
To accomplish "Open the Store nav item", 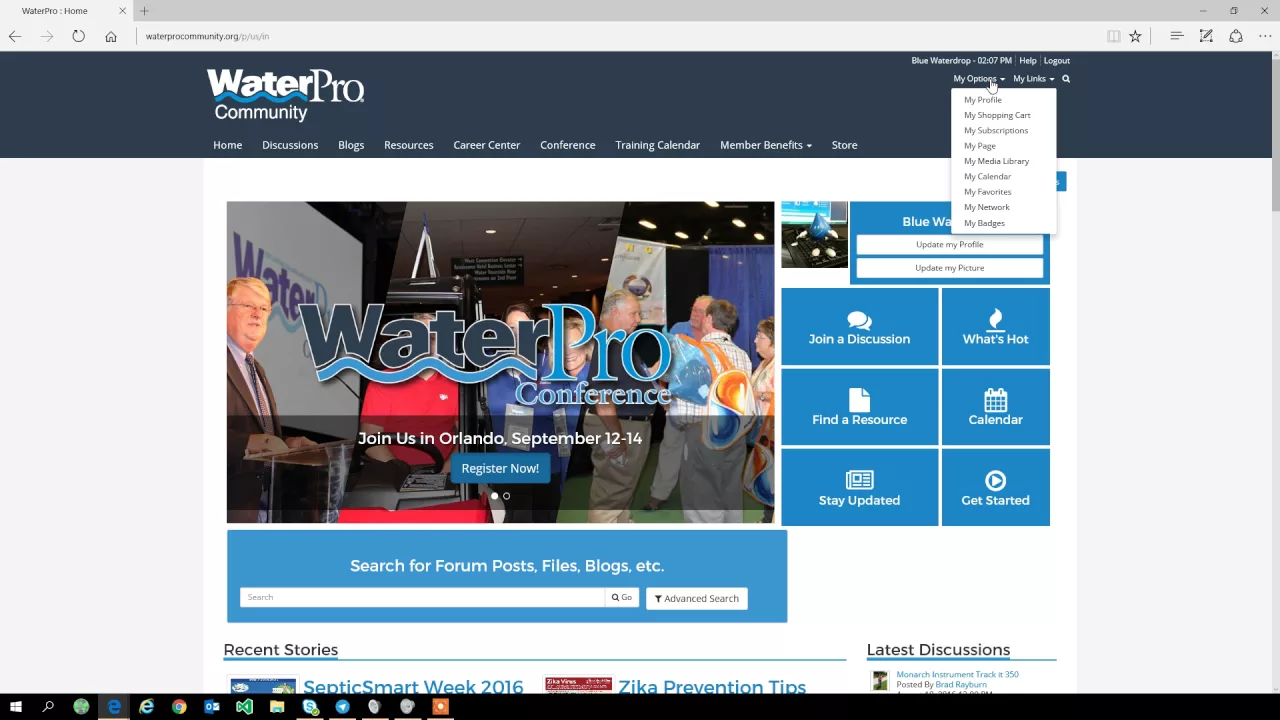I will click(844, 145).
